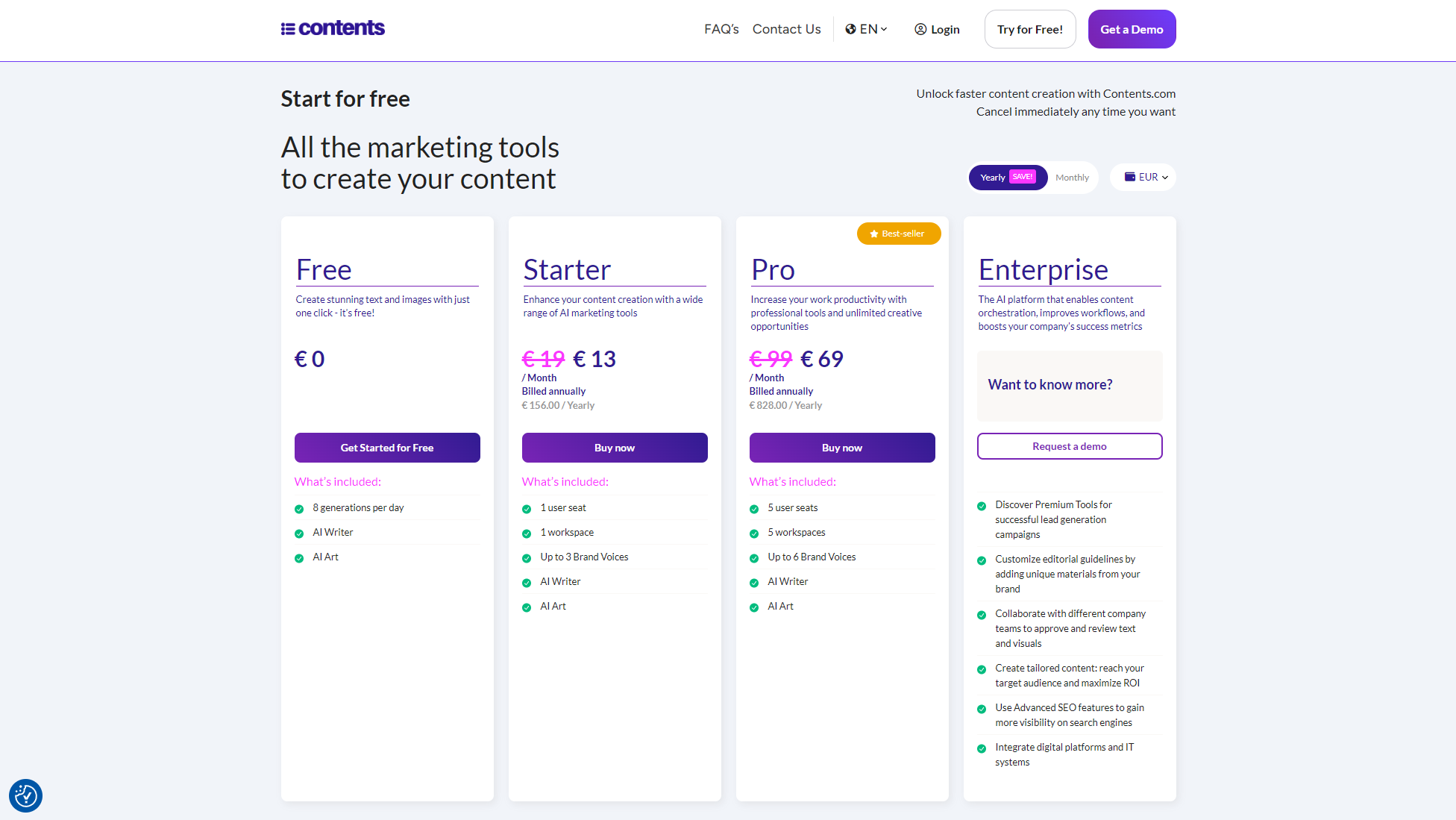
Task: Click Get Started for Free button
Action: click(387, 448)
